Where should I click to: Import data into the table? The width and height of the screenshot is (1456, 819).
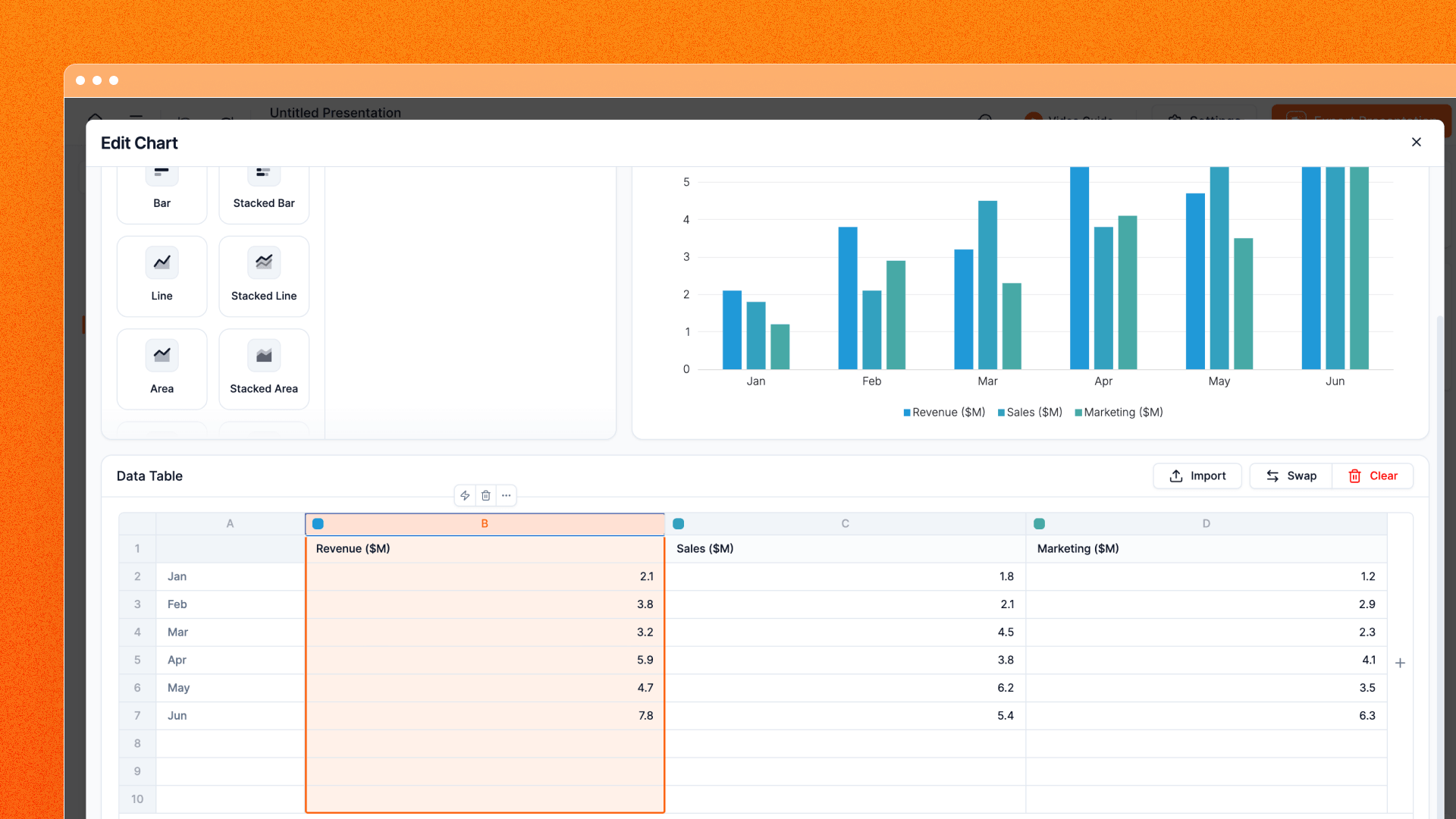(1197, 475)
